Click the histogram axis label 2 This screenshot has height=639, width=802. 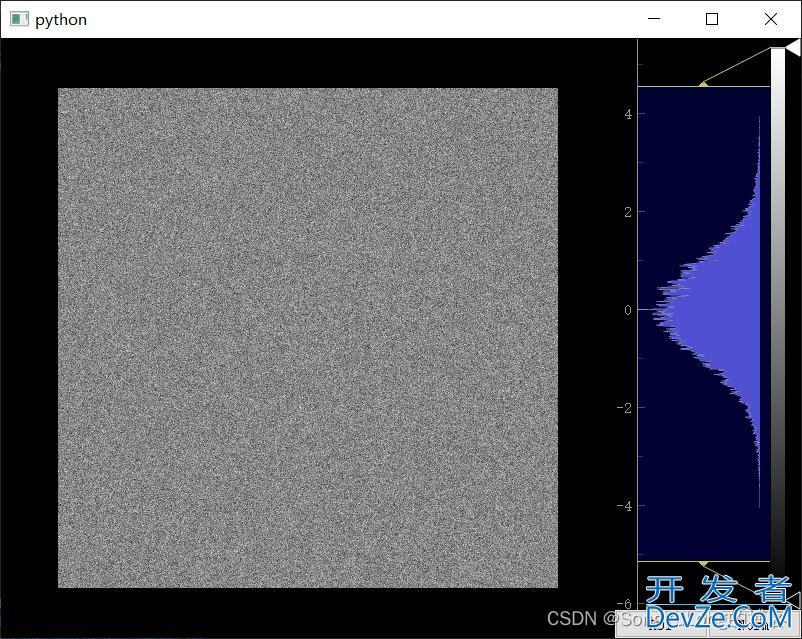628,212
